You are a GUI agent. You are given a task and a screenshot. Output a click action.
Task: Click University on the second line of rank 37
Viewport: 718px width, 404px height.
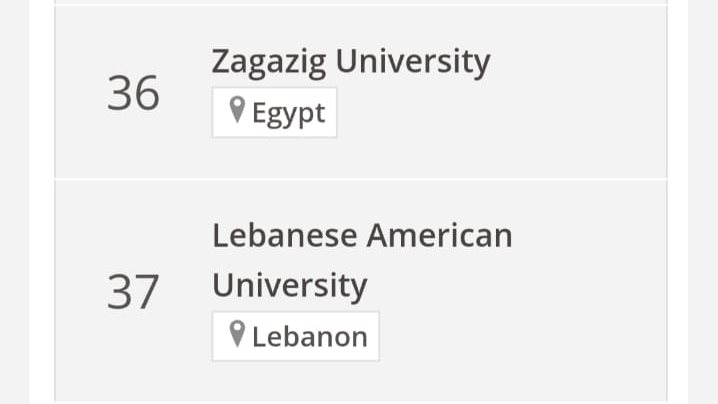pos(289,286)
